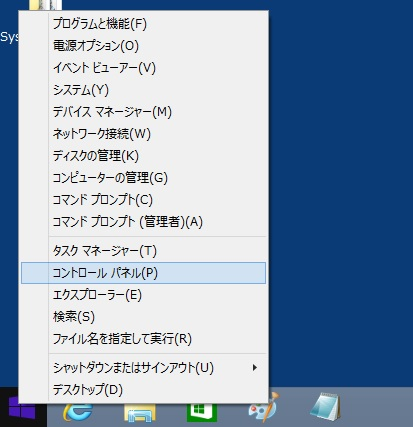
Task: Open the File Explorer taskbar icon
Action: click(140, 413)
